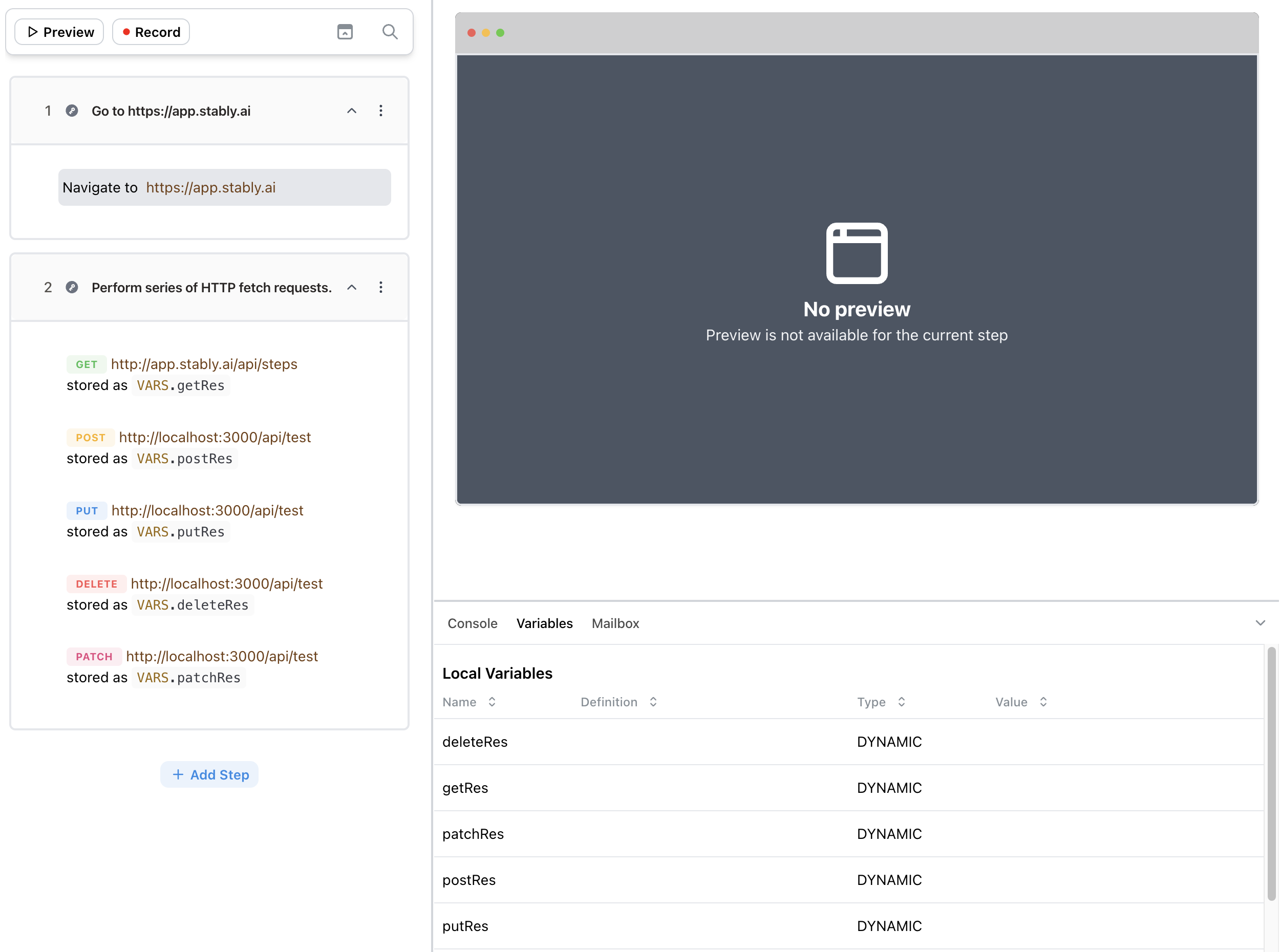Click the search magnifier icon

390,32
